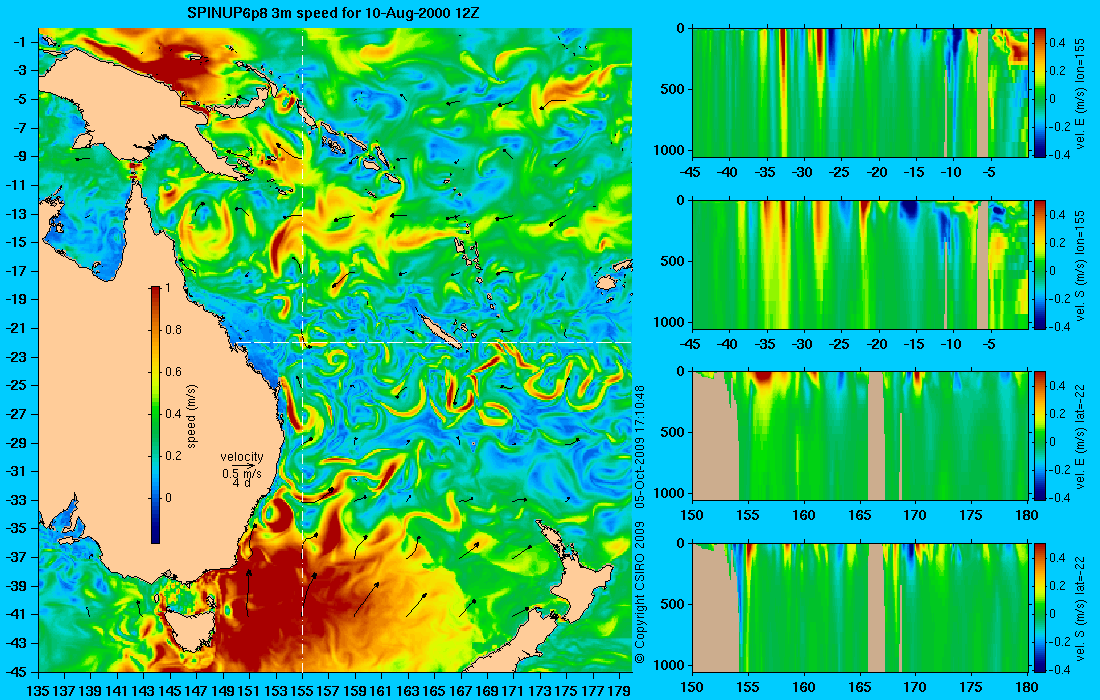
Task: Click colorbar of the vel. S lon=155 panel
Action: 1040,264
